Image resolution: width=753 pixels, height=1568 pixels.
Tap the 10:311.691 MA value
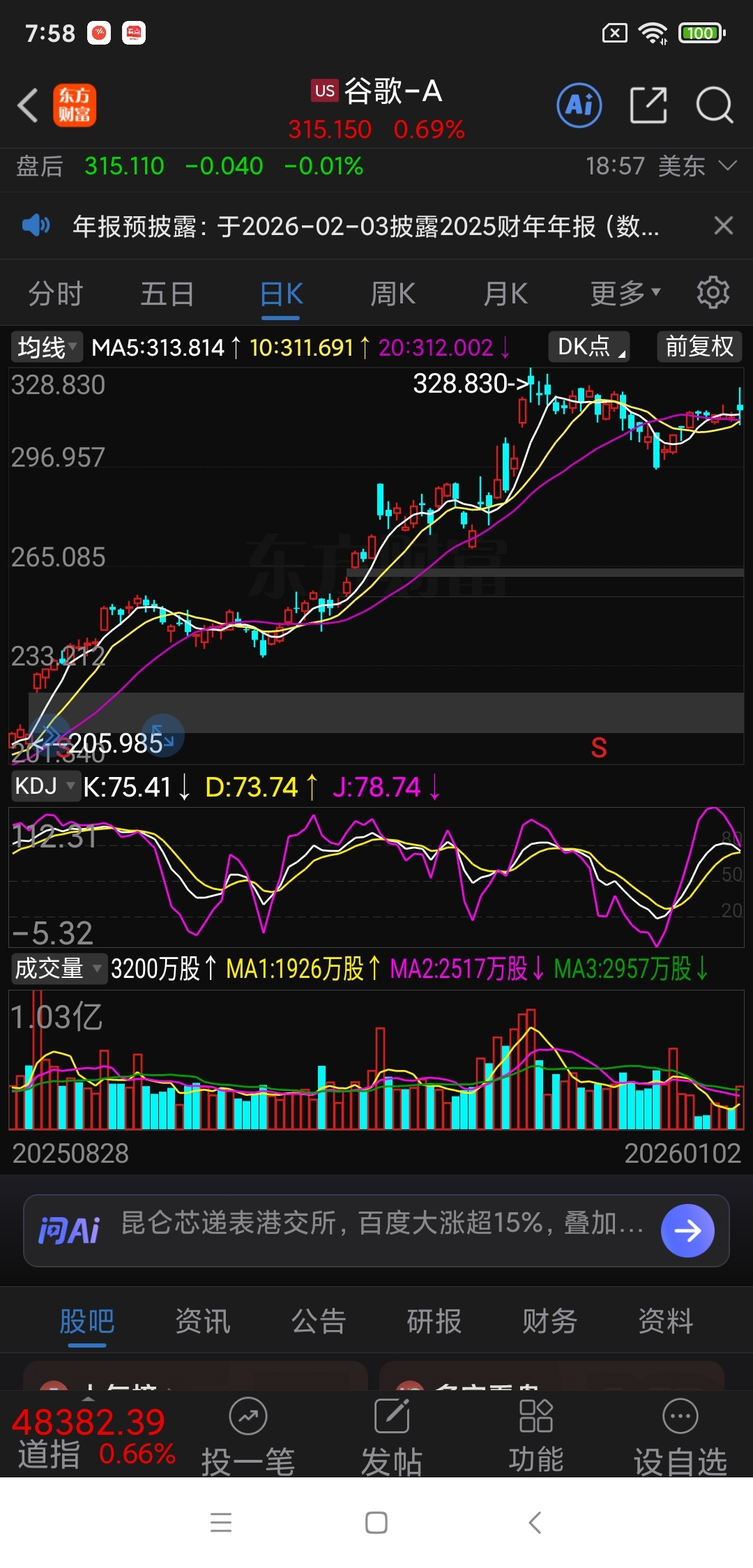pos(302,347)
